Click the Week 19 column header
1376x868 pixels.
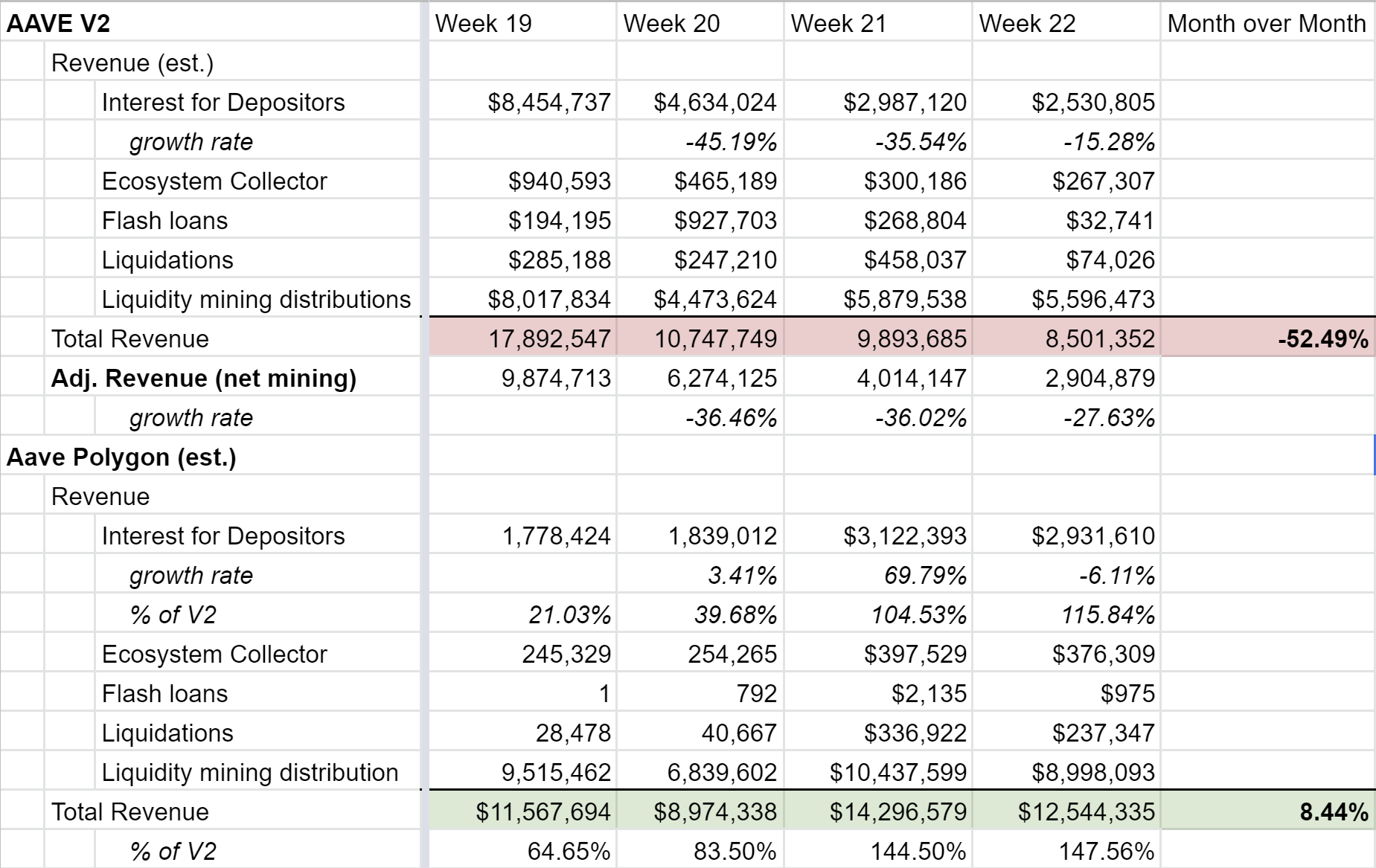click(x=522, y=23)
